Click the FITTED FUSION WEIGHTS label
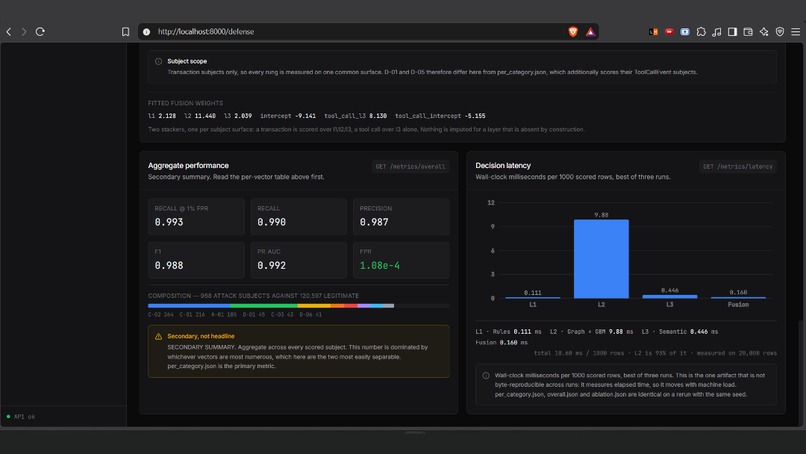 186,103
